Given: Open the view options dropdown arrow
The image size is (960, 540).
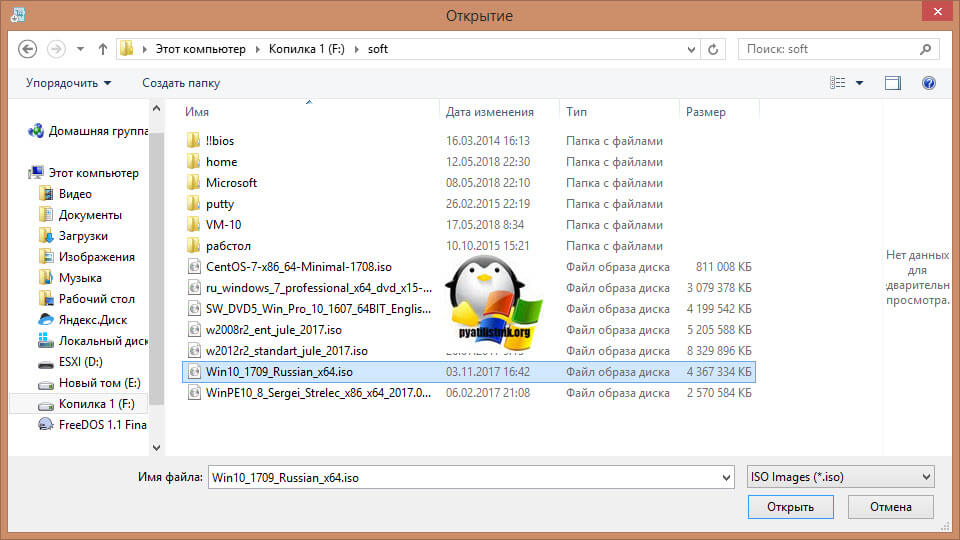Looking at the screenshot, I should (859, 83).
